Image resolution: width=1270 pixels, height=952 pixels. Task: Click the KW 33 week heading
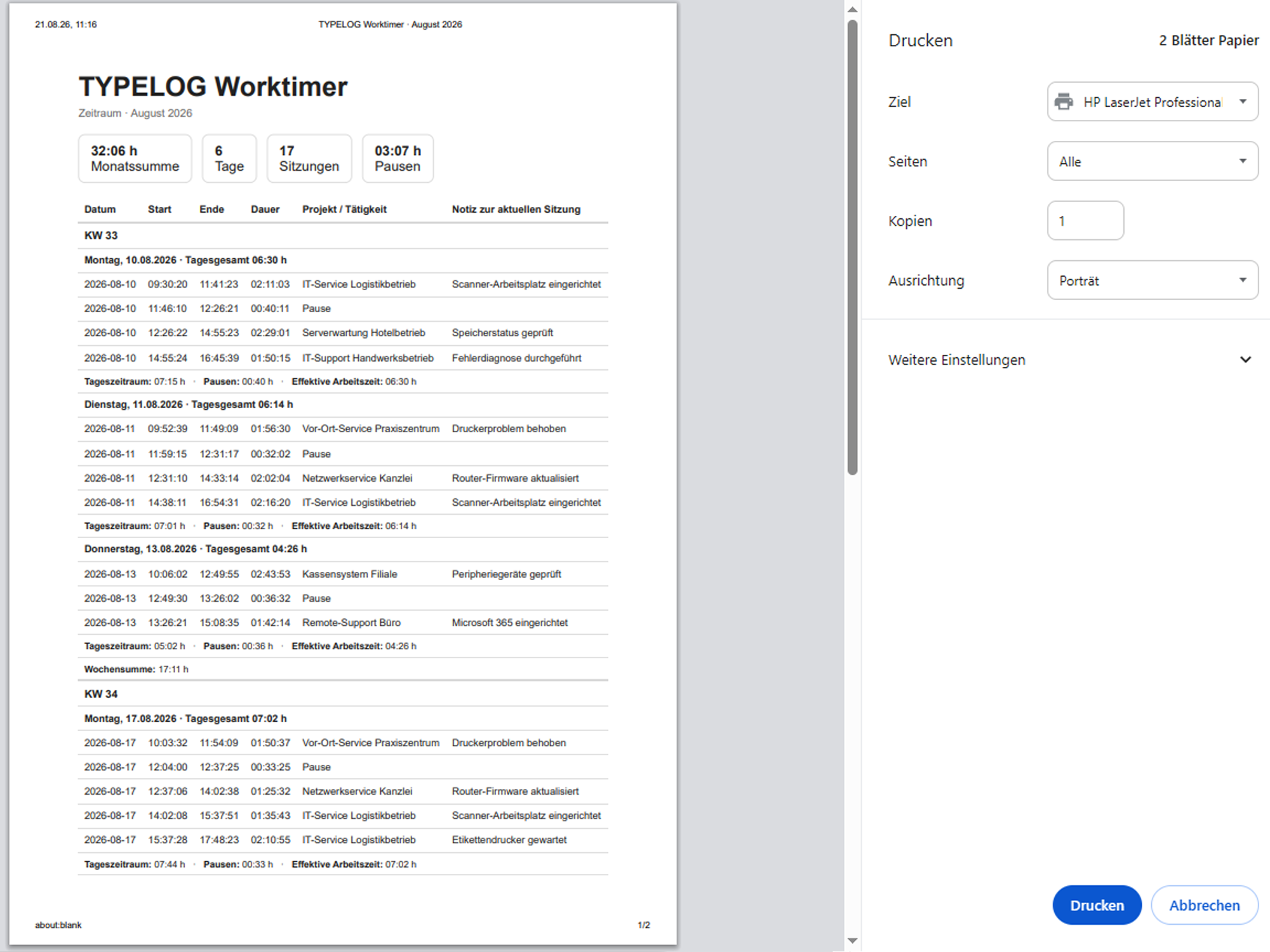tap(101, 235)
